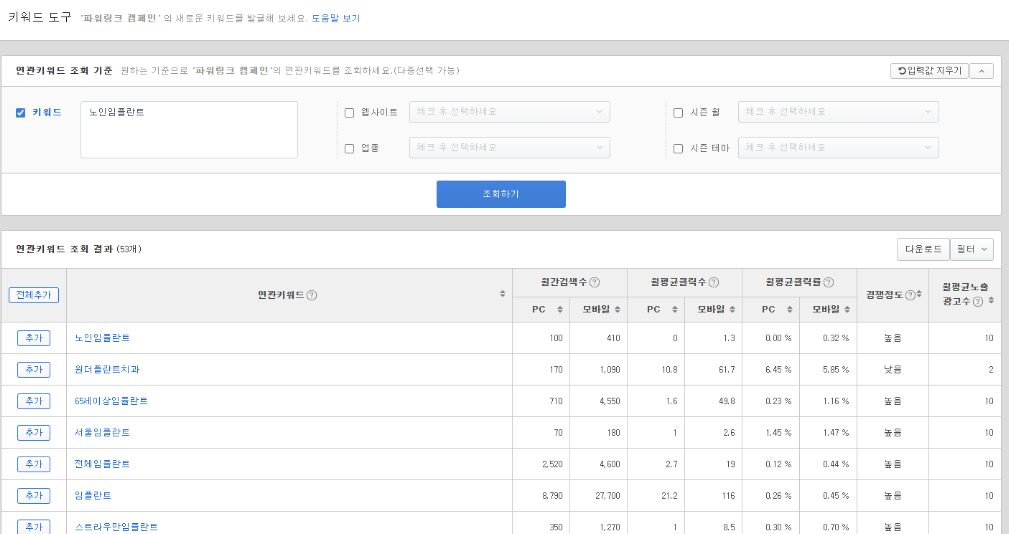
Task: Click the 다운로드 button
Action: tap(923, 250)
